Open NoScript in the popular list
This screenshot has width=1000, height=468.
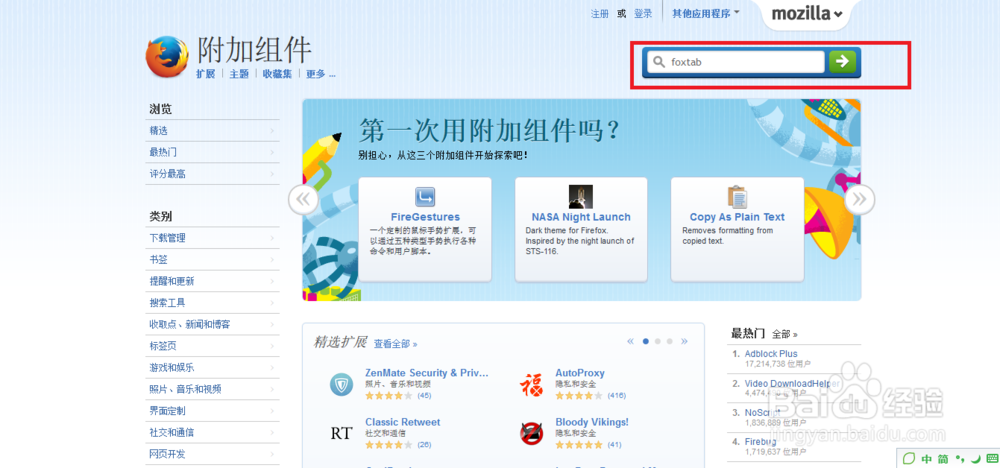[761, 413]
